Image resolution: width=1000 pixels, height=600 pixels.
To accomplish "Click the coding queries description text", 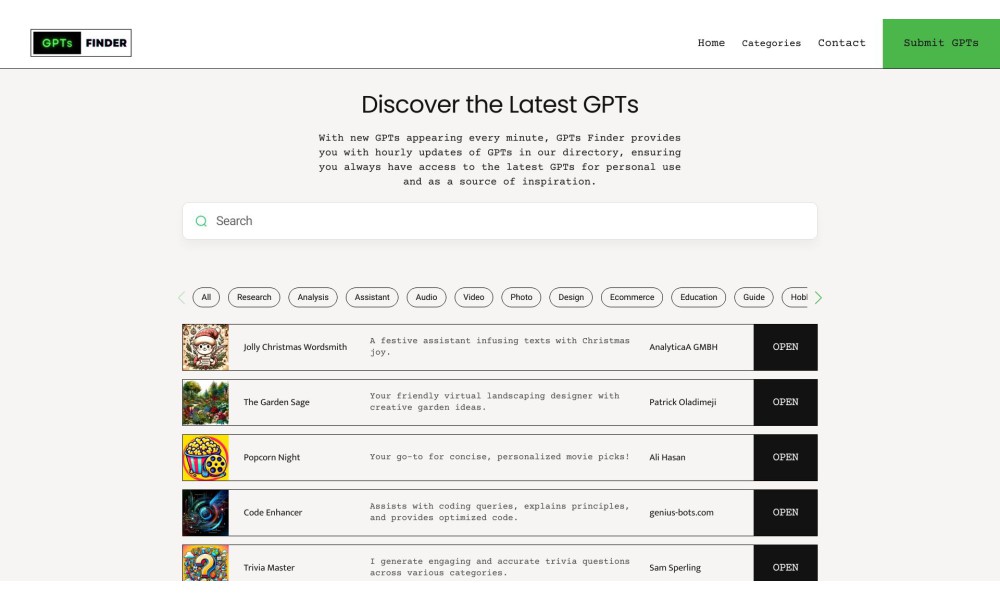I will 499,512.
